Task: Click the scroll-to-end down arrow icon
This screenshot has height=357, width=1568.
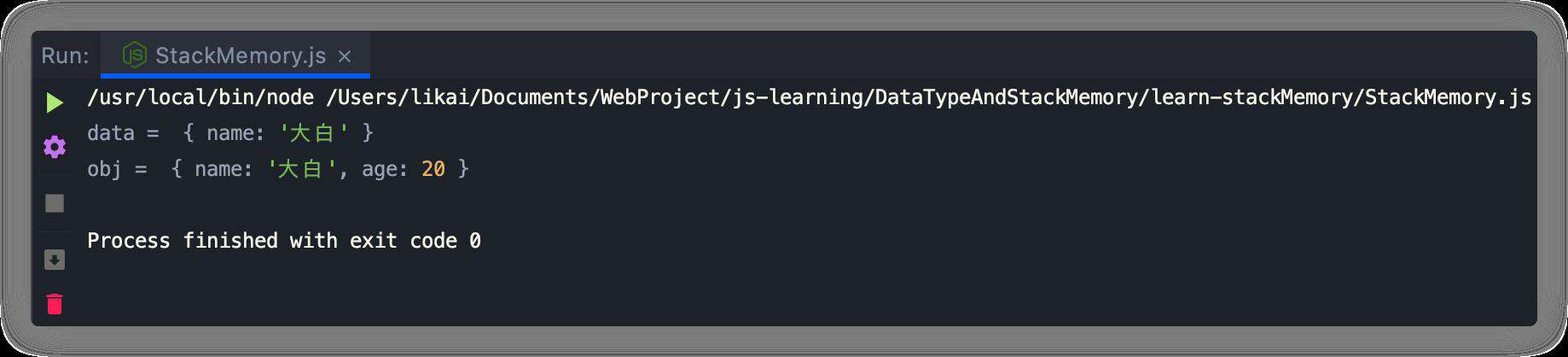Action: [x=55, y=260]
